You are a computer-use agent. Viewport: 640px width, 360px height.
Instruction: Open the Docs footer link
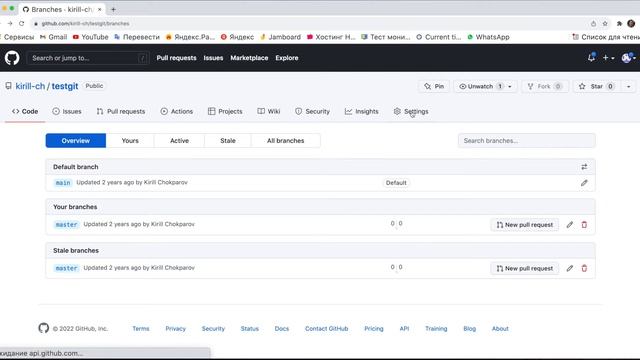point(282,329)
